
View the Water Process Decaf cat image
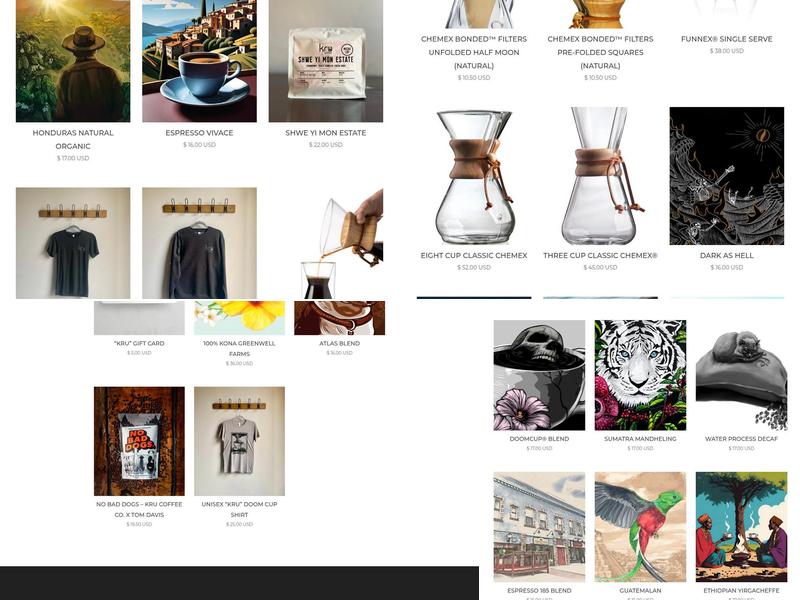coord(741,375)
